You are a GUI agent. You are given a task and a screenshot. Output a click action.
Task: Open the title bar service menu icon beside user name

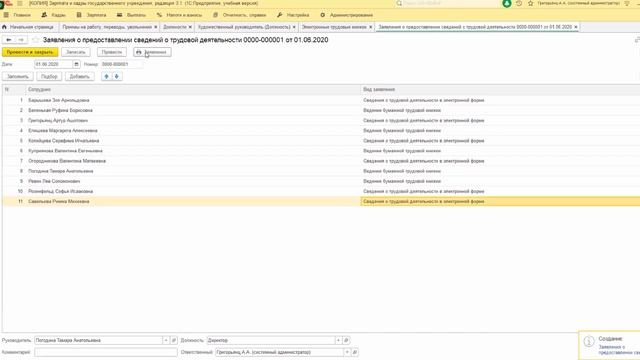(627, 3)
